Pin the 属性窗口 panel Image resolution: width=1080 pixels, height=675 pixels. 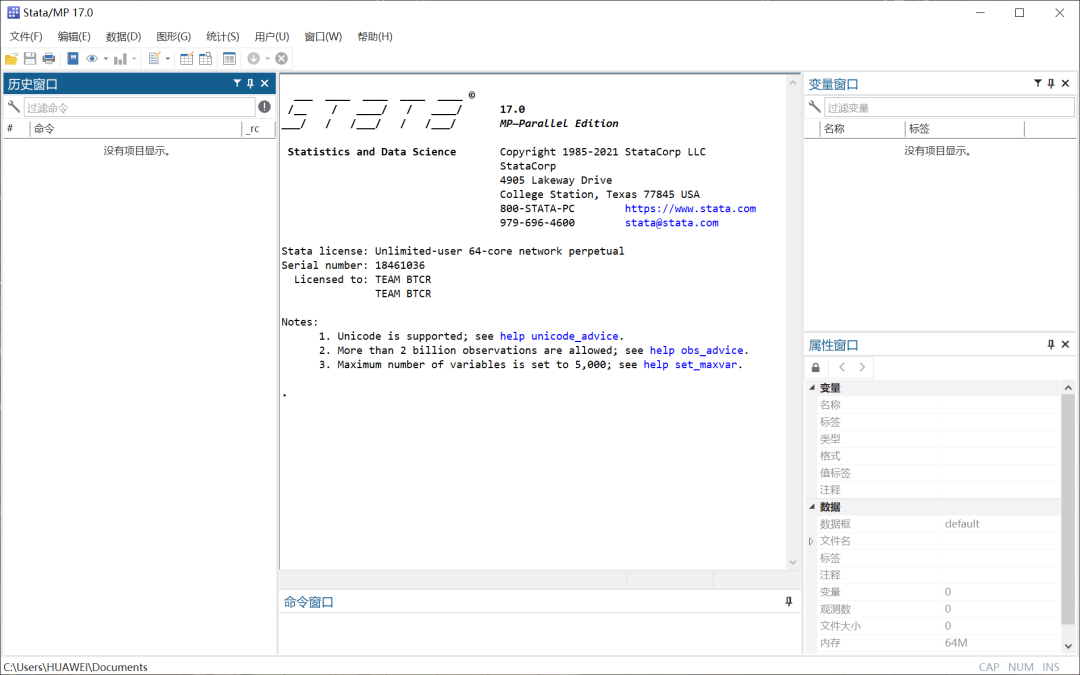(1051, 344)
